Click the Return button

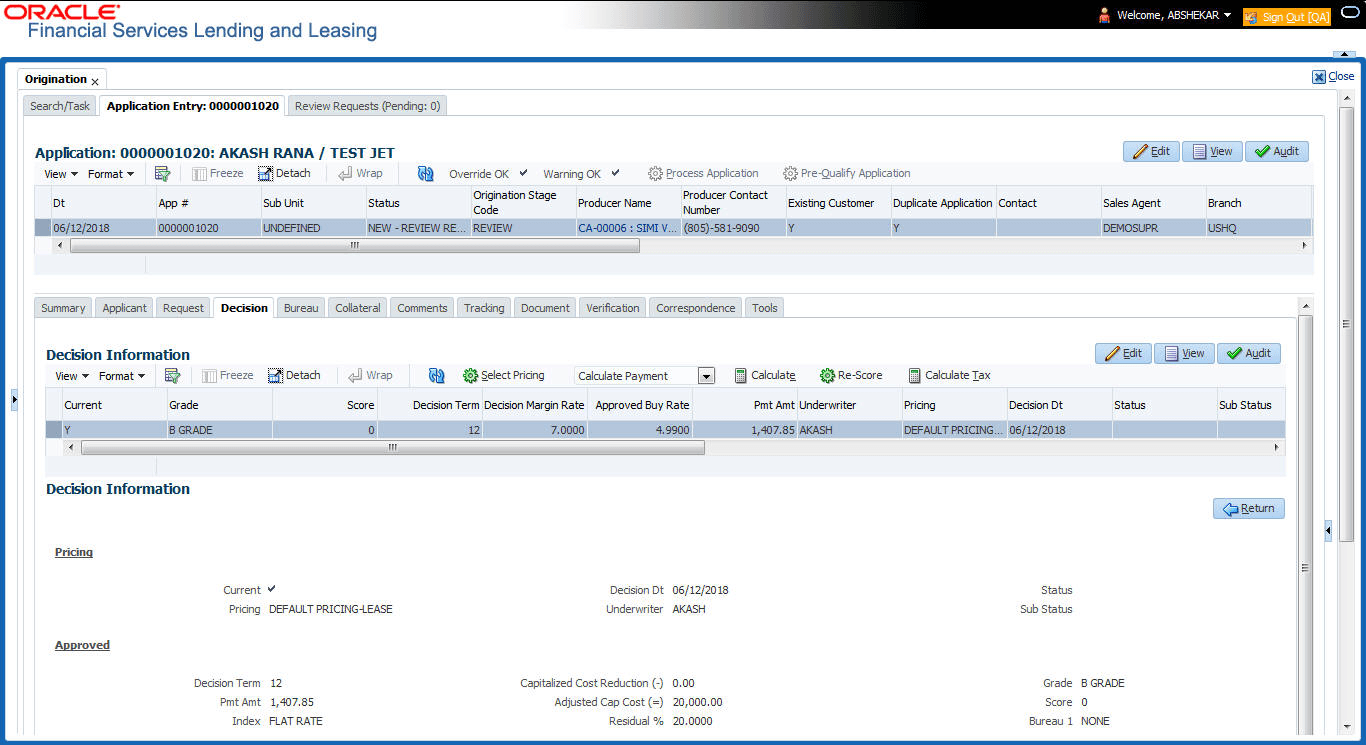click(1249, 508)
